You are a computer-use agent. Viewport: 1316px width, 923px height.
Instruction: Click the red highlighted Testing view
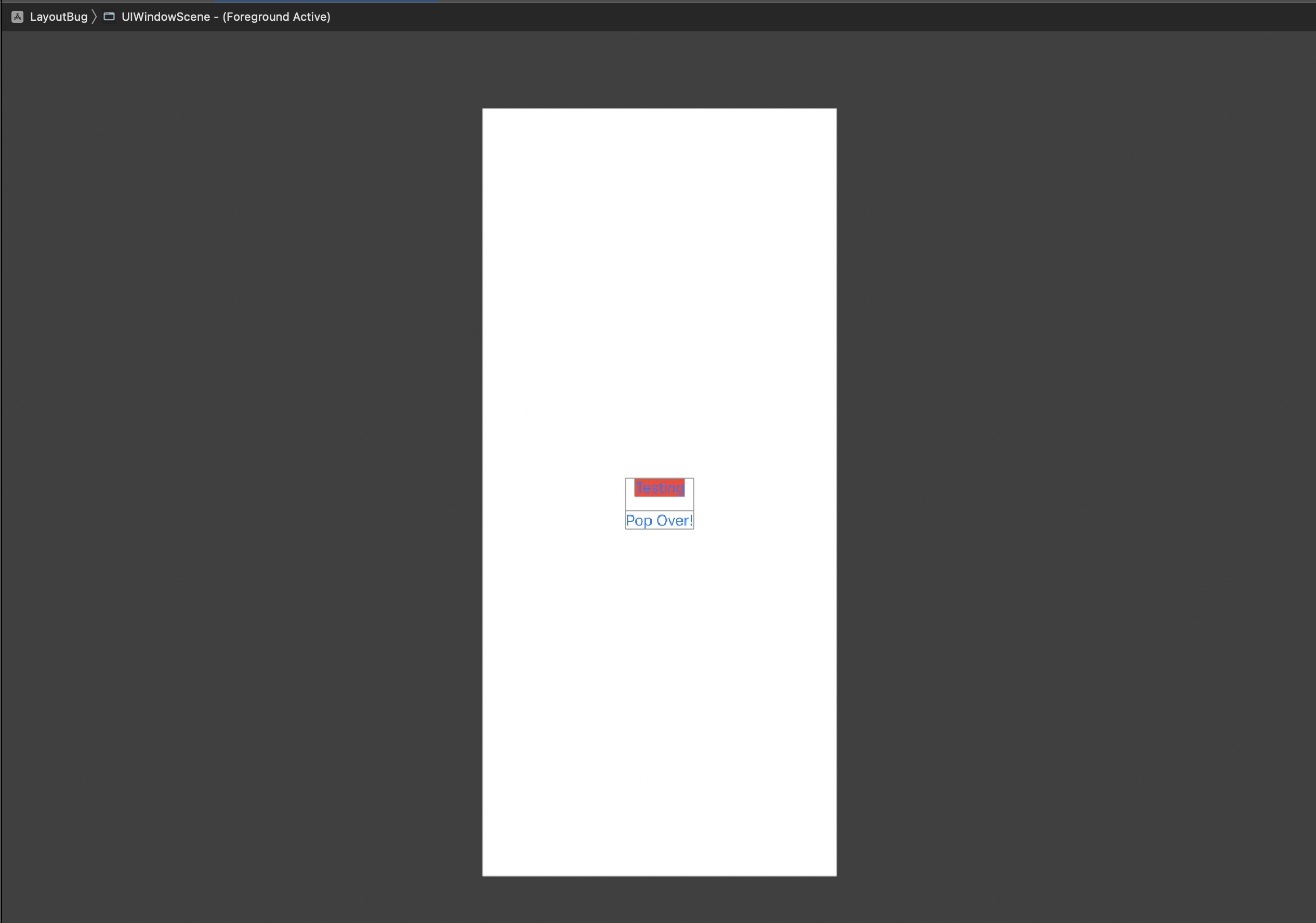point(659,488)
